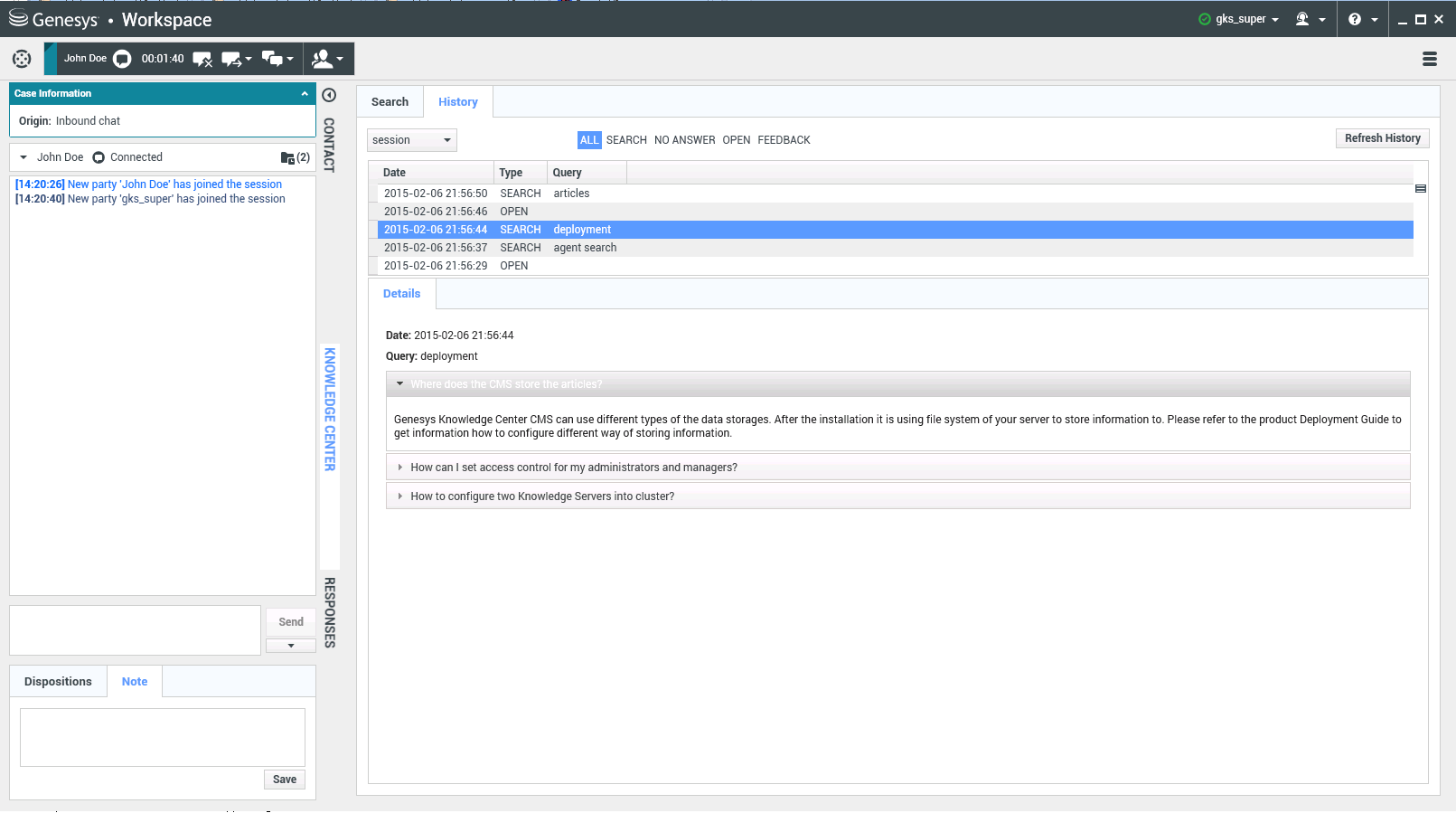
Task: Select the Note tab
Action: (x=135, y=682)
